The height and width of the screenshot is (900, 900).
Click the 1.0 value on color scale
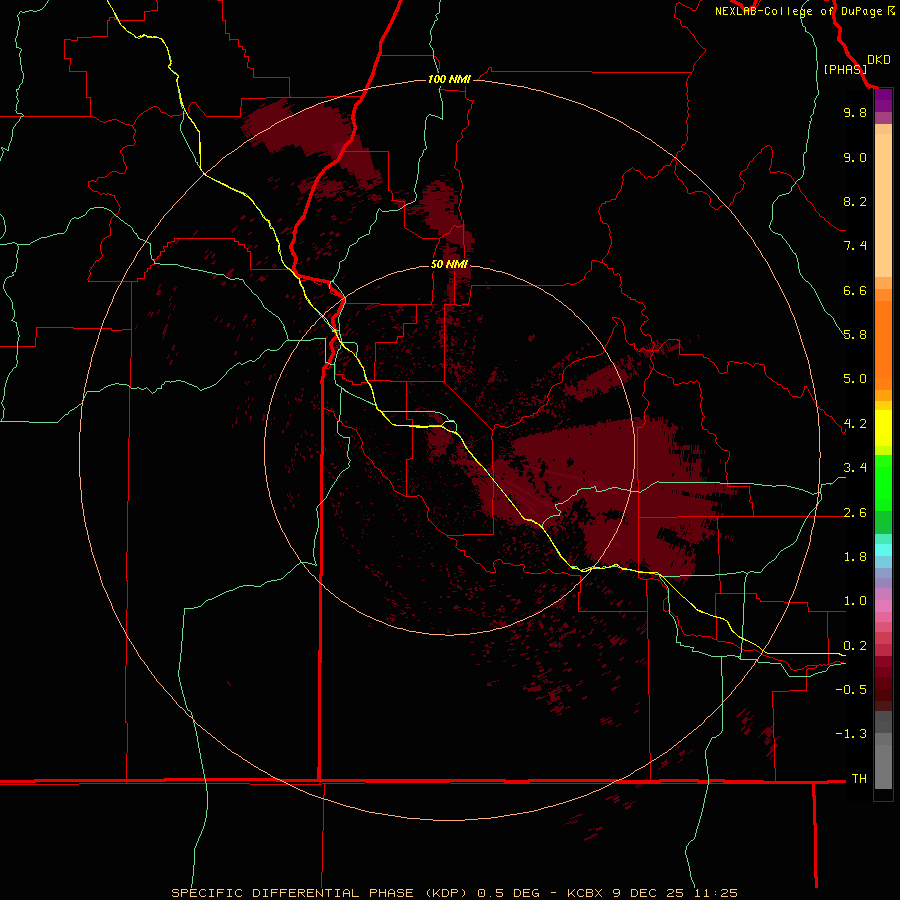tap(855, 601)
